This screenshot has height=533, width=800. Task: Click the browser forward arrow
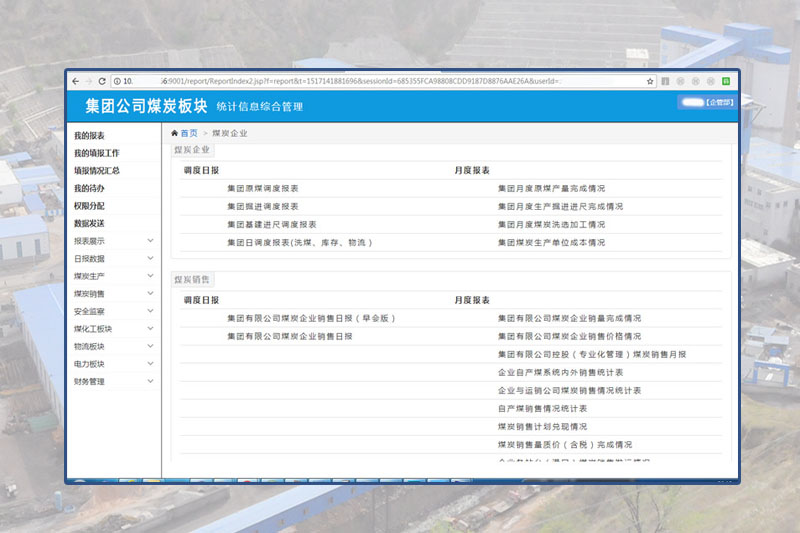[x=89, y=81]
